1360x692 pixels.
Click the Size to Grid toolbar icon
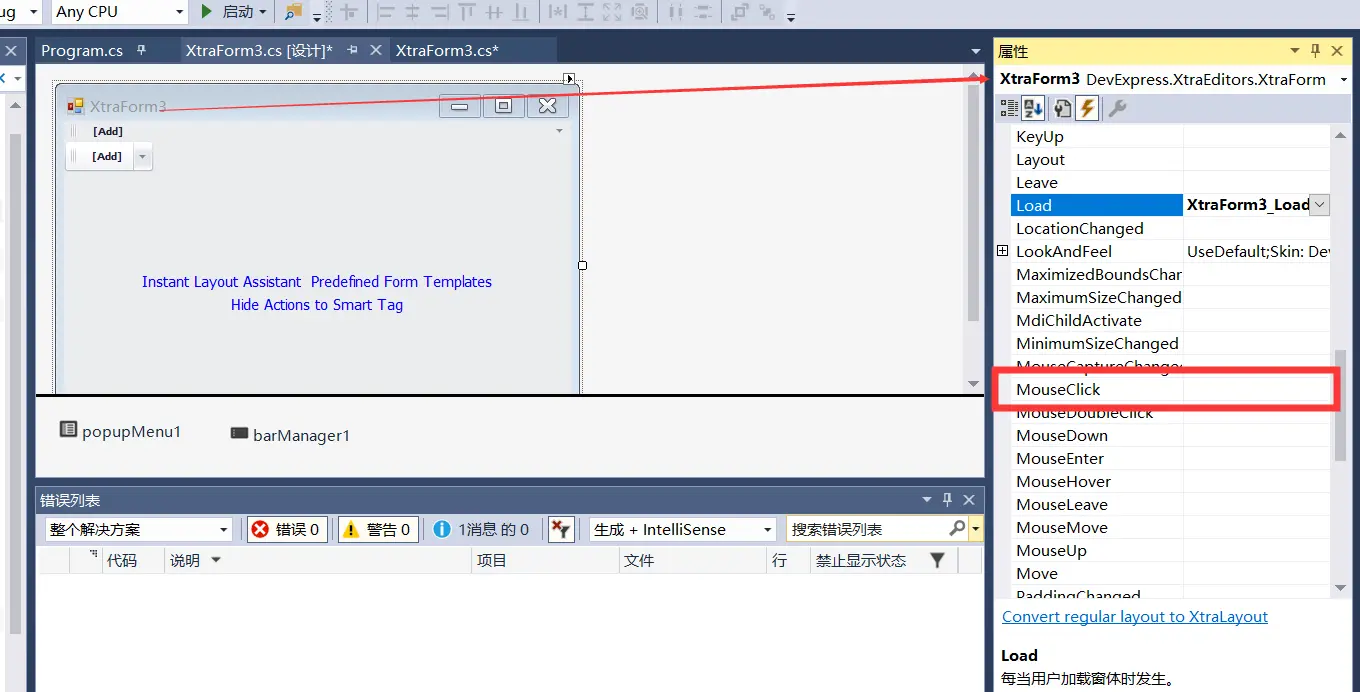coord(639,12)
